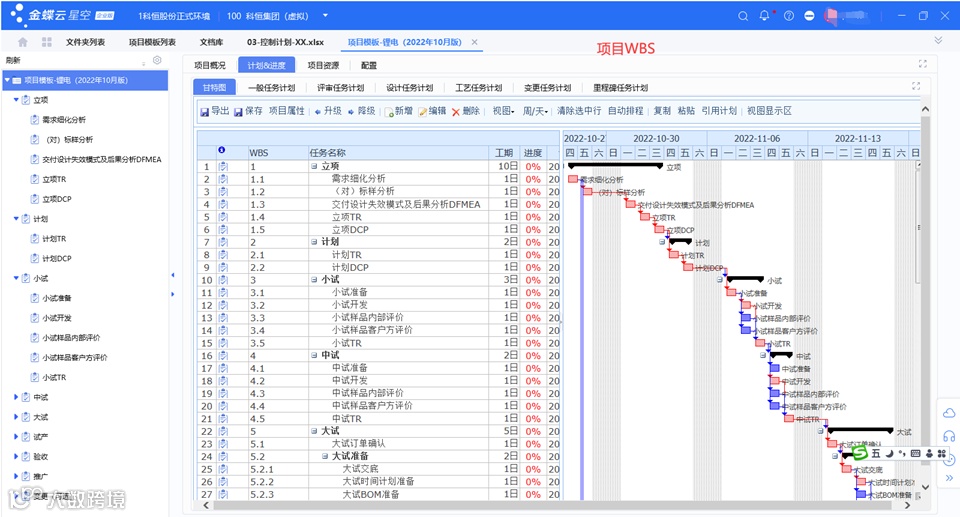
Task: Open the organization dropdown arrow
Action: pyautogui.click(x=325, y=15)
